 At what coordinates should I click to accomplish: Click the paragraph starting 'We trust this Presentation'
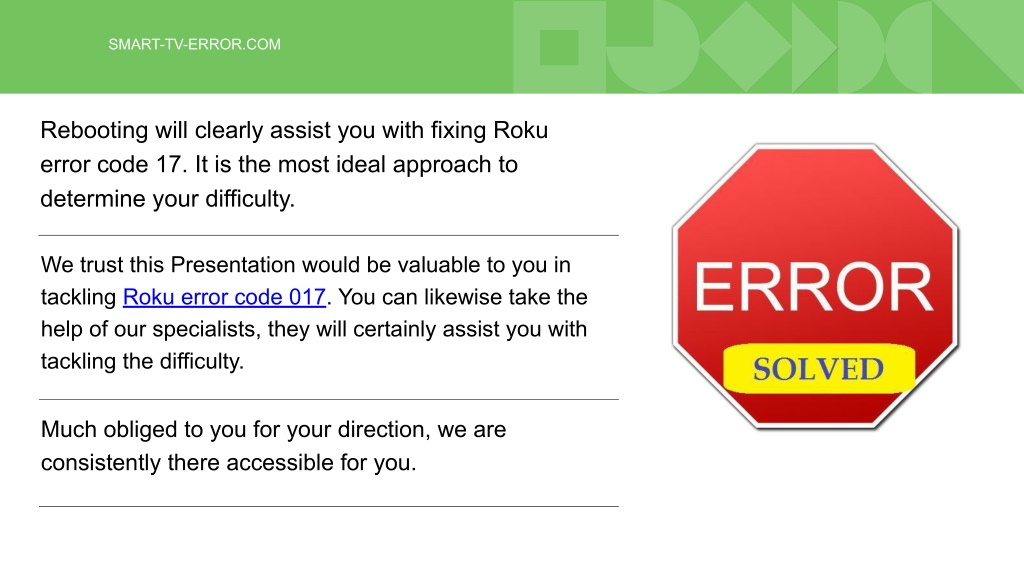(314, 313)
